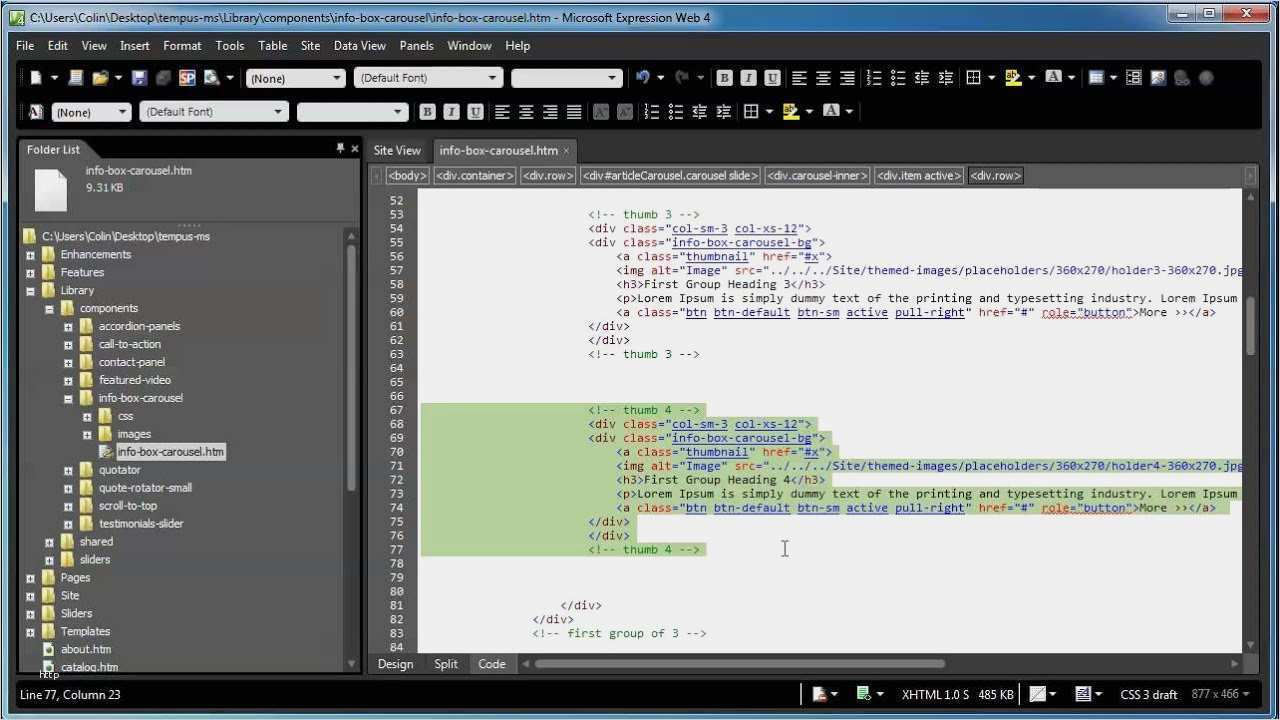
Task: Toggle Bold in the Common toolbar
Action: coord(724,78)
